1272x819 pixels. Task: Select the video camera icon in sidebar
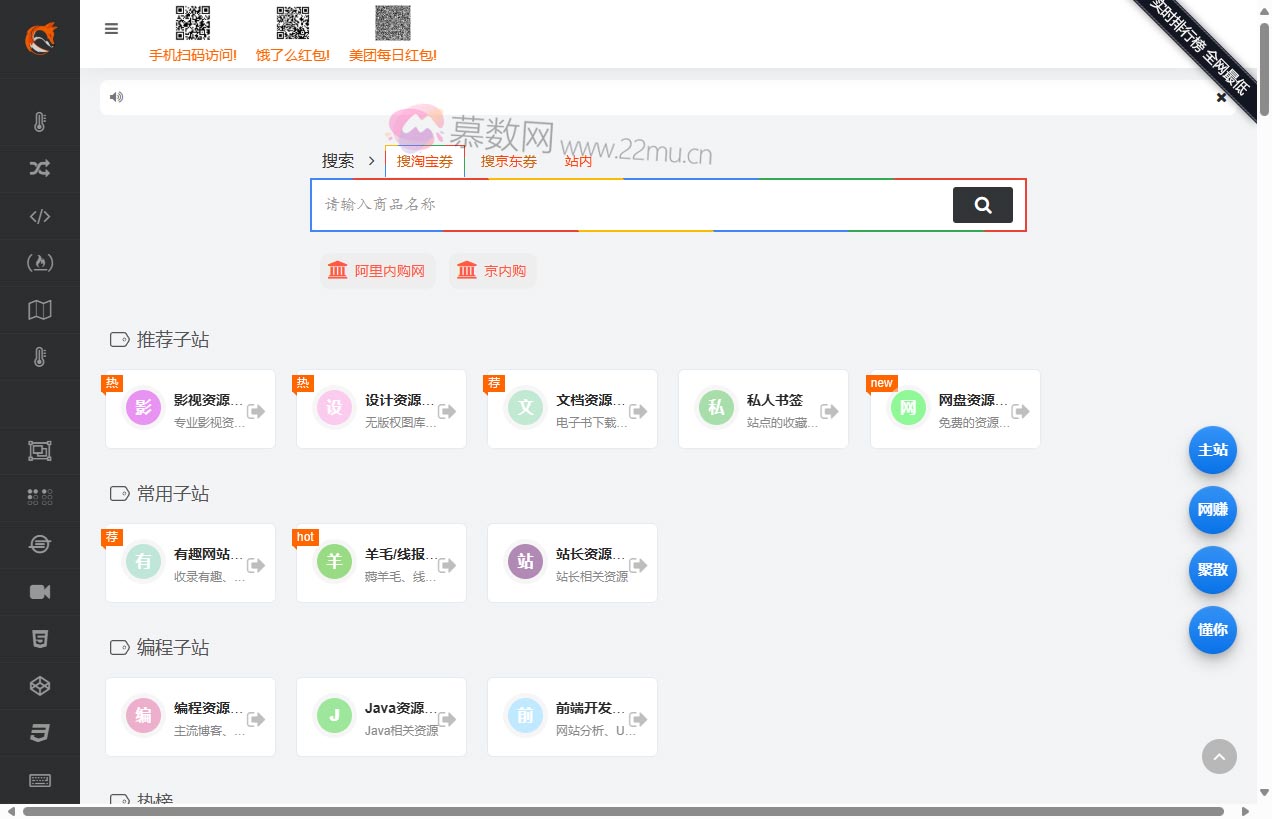point(40,591)
